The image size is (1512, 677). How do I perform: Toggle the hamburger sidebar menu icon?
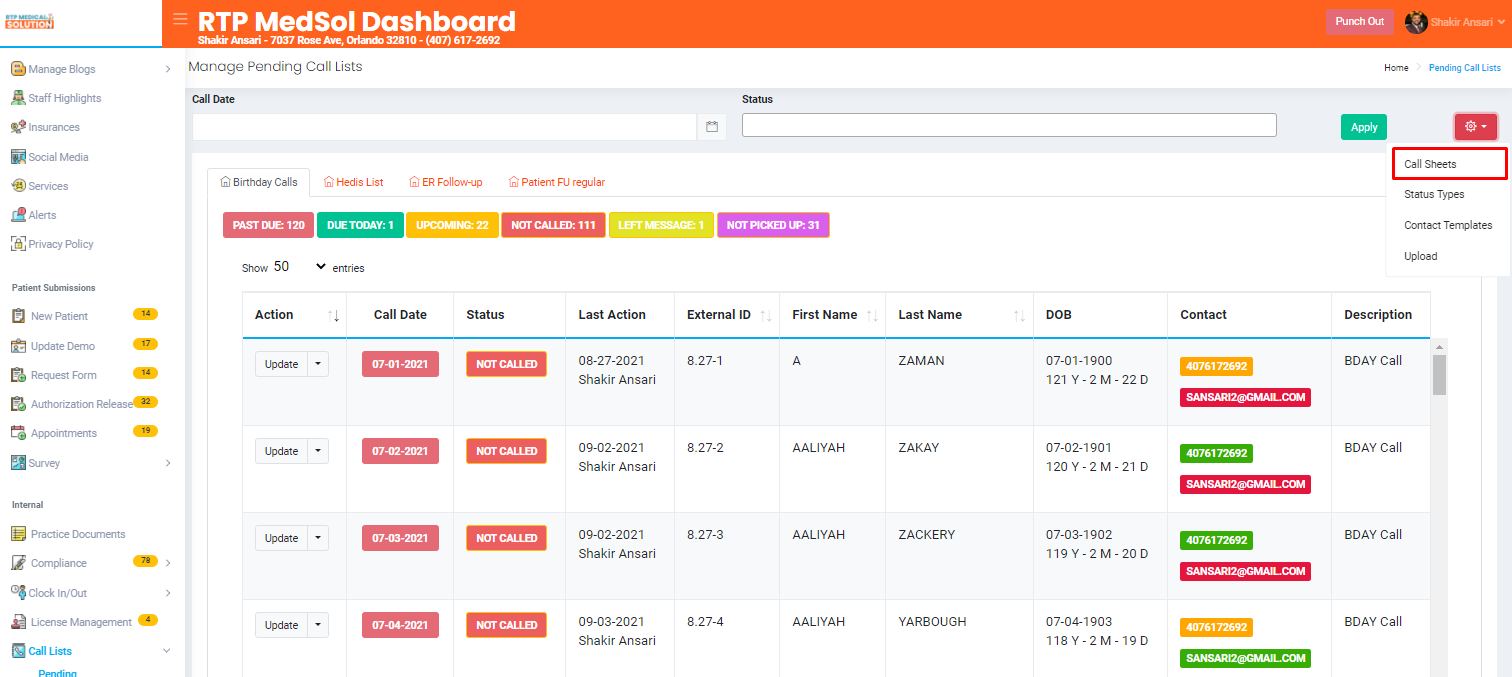pos(180,18)
